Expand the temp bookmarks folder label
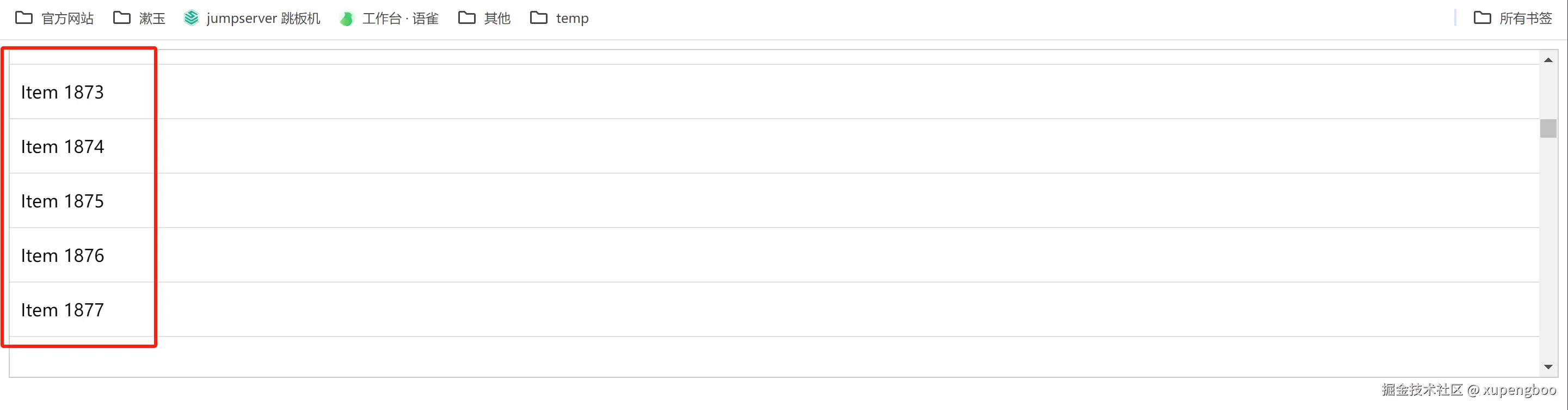 click(x=572, y=19)
